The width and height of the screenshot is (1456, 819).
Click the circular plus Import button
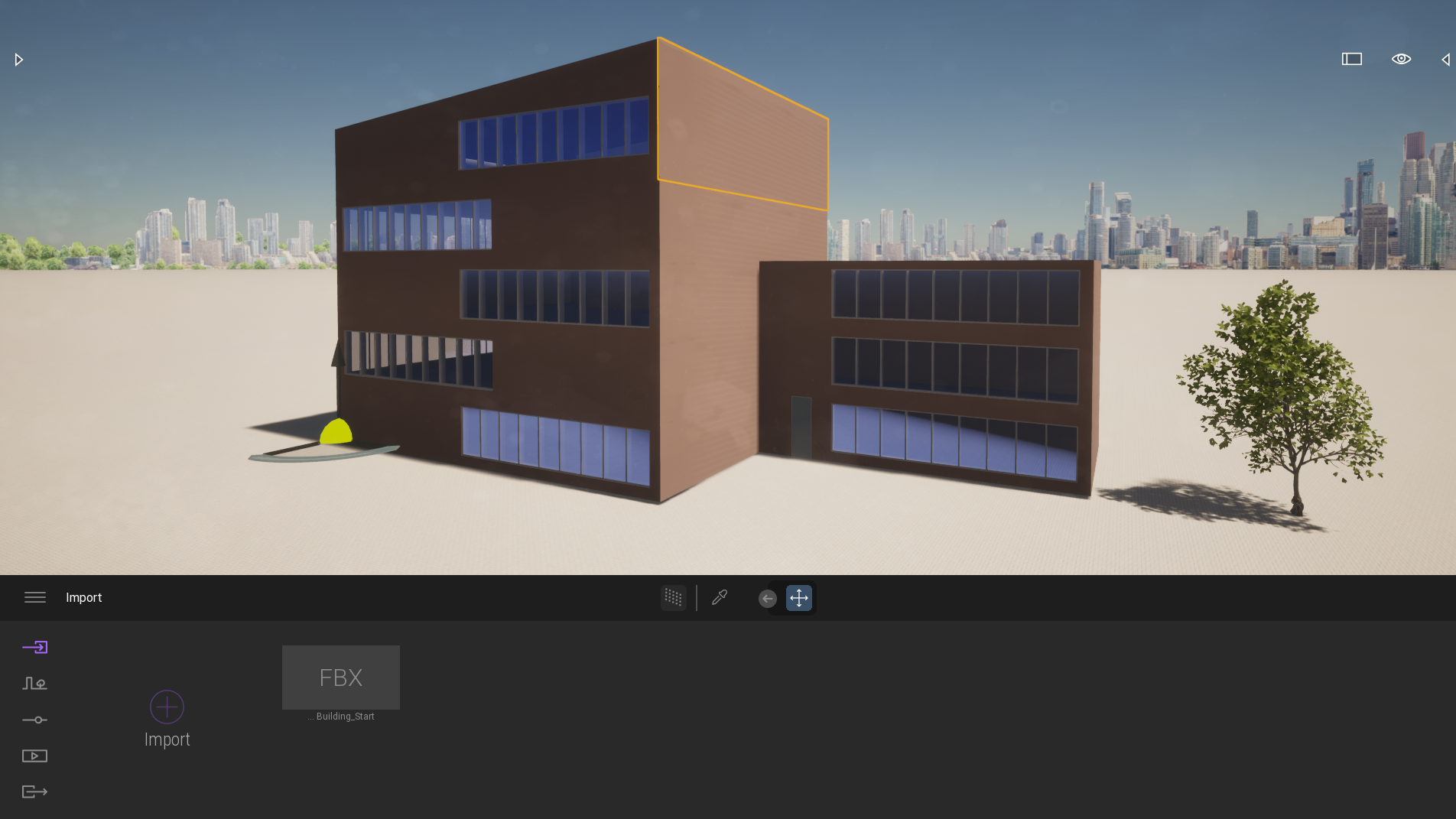(167, 707)
